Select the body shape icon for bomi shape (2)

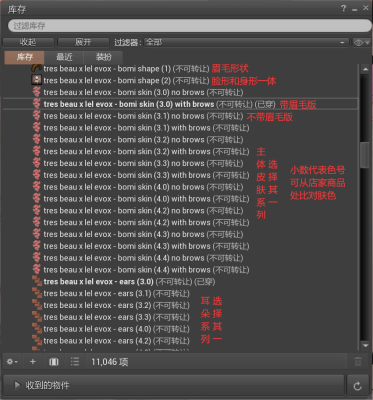(x=37, y=80)
